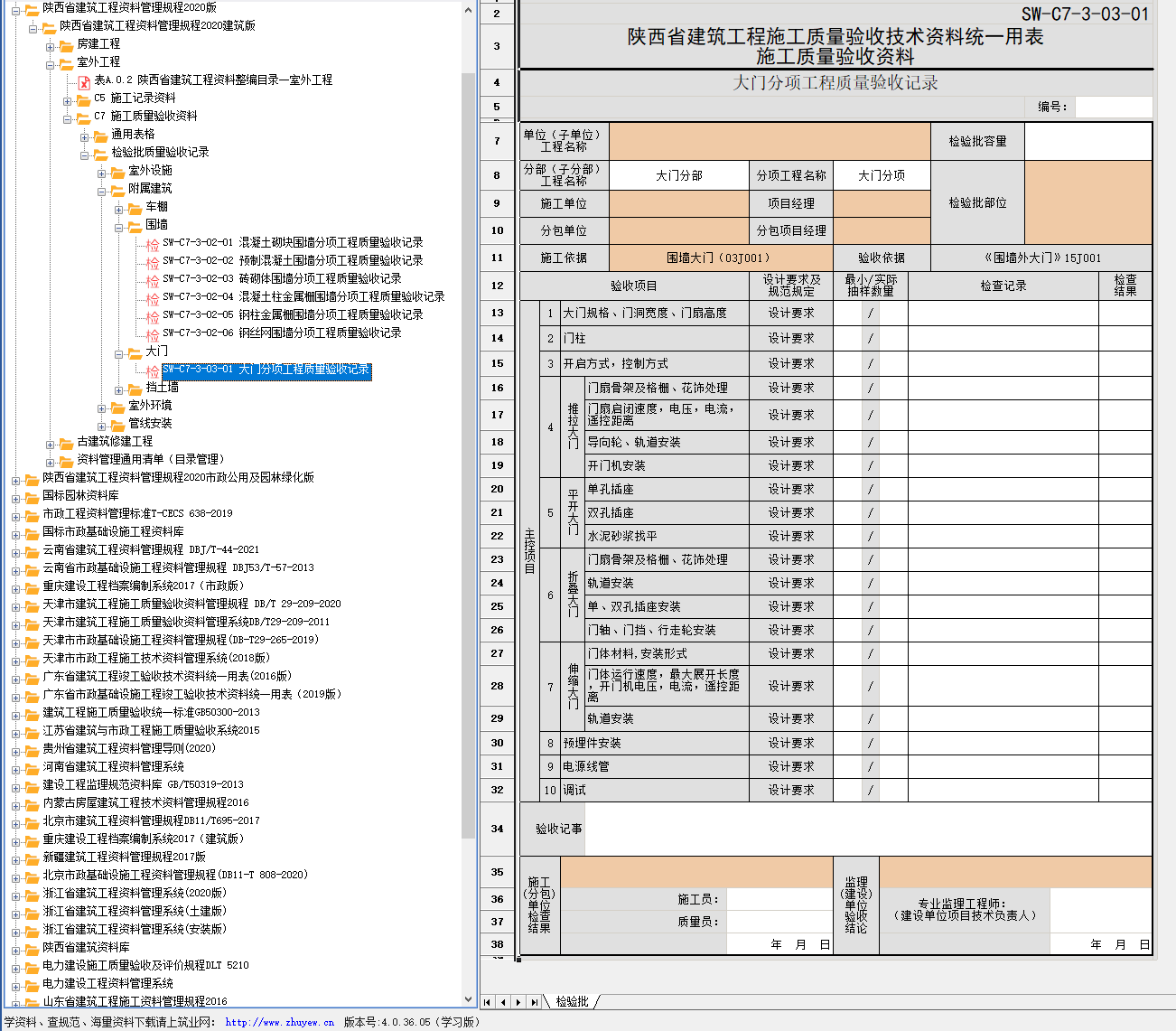Click the 编号 input cell
Image resolution: width=1176 pixels, height=1031 pixels.
click(x=1113, y=107)
